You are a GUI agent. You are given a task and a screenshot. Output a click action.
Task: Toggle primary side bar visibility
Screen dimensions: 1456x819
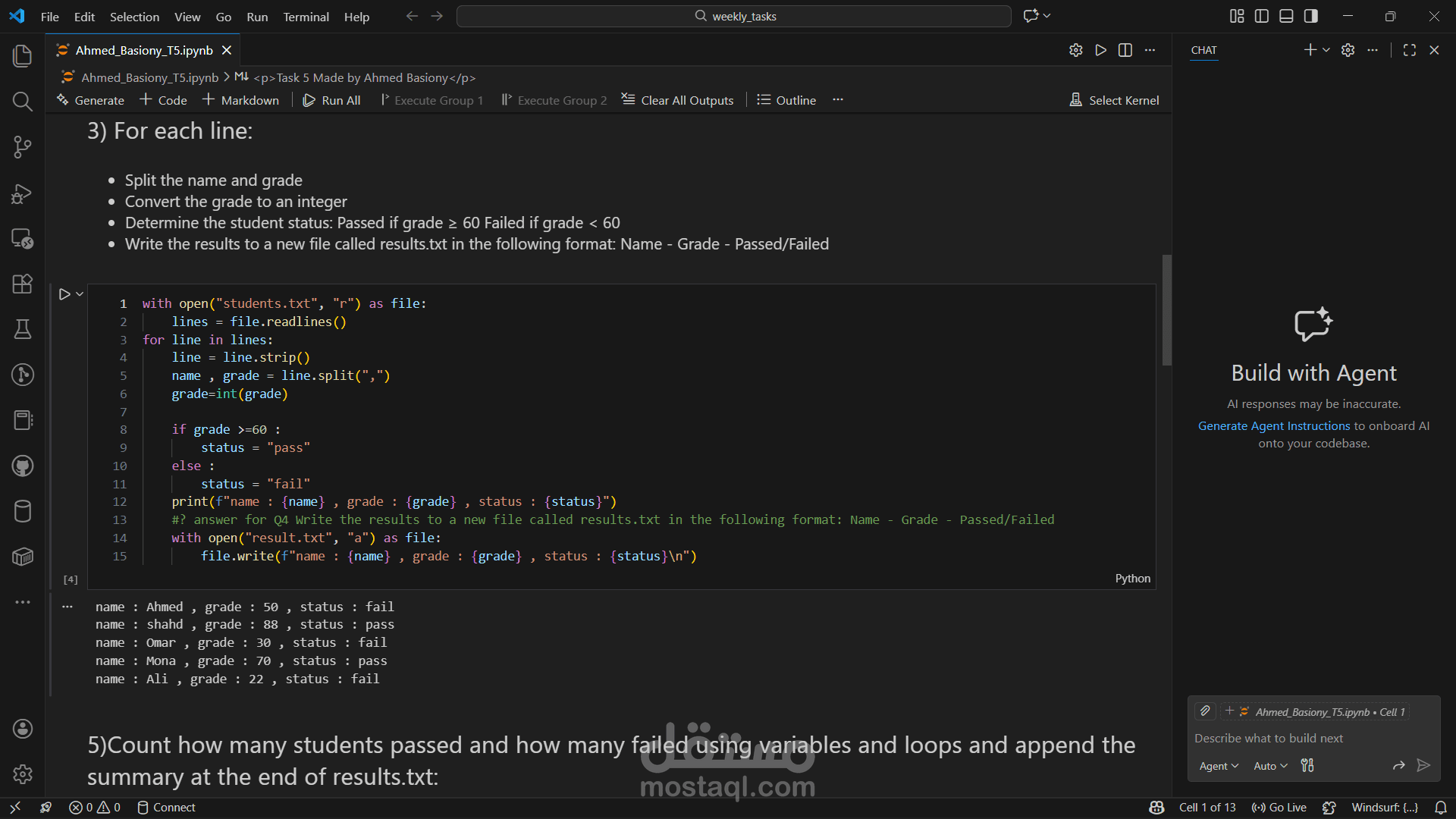[1262, 16]
